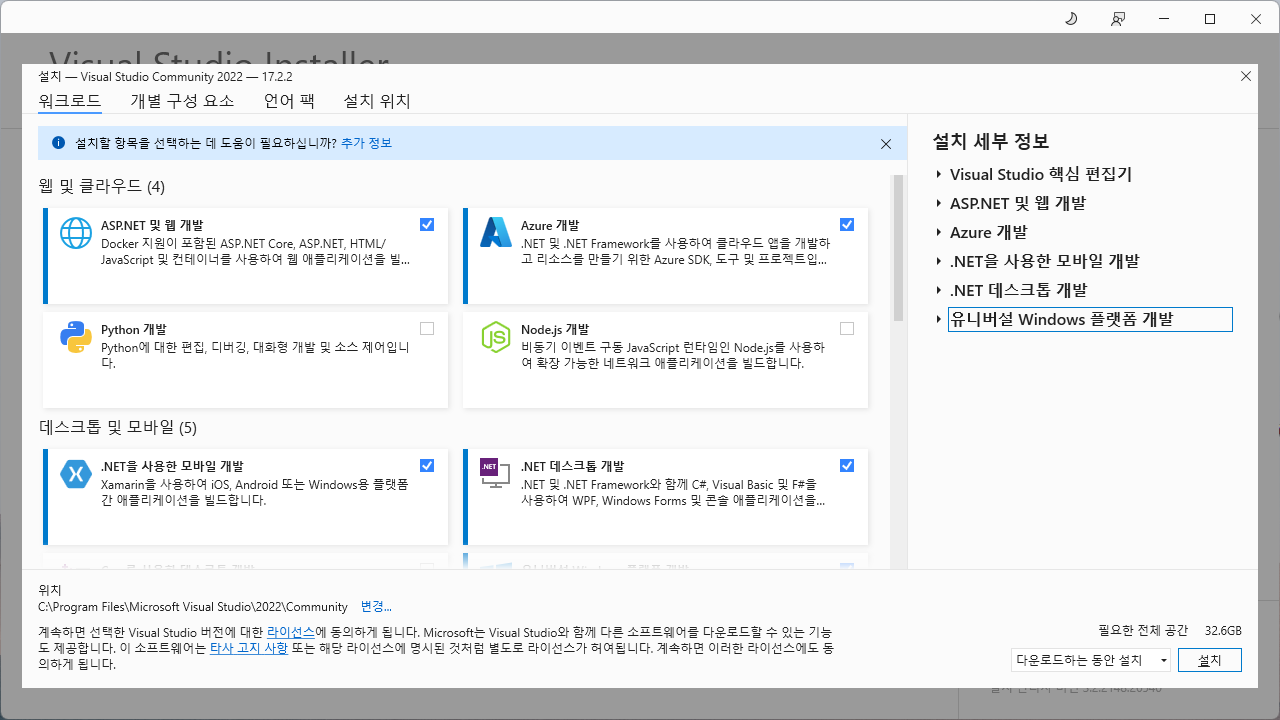Expand Visual Studio 핵심 편집기 details
The width and height of the screenshot is (1280, 720).
pos(939,174)
